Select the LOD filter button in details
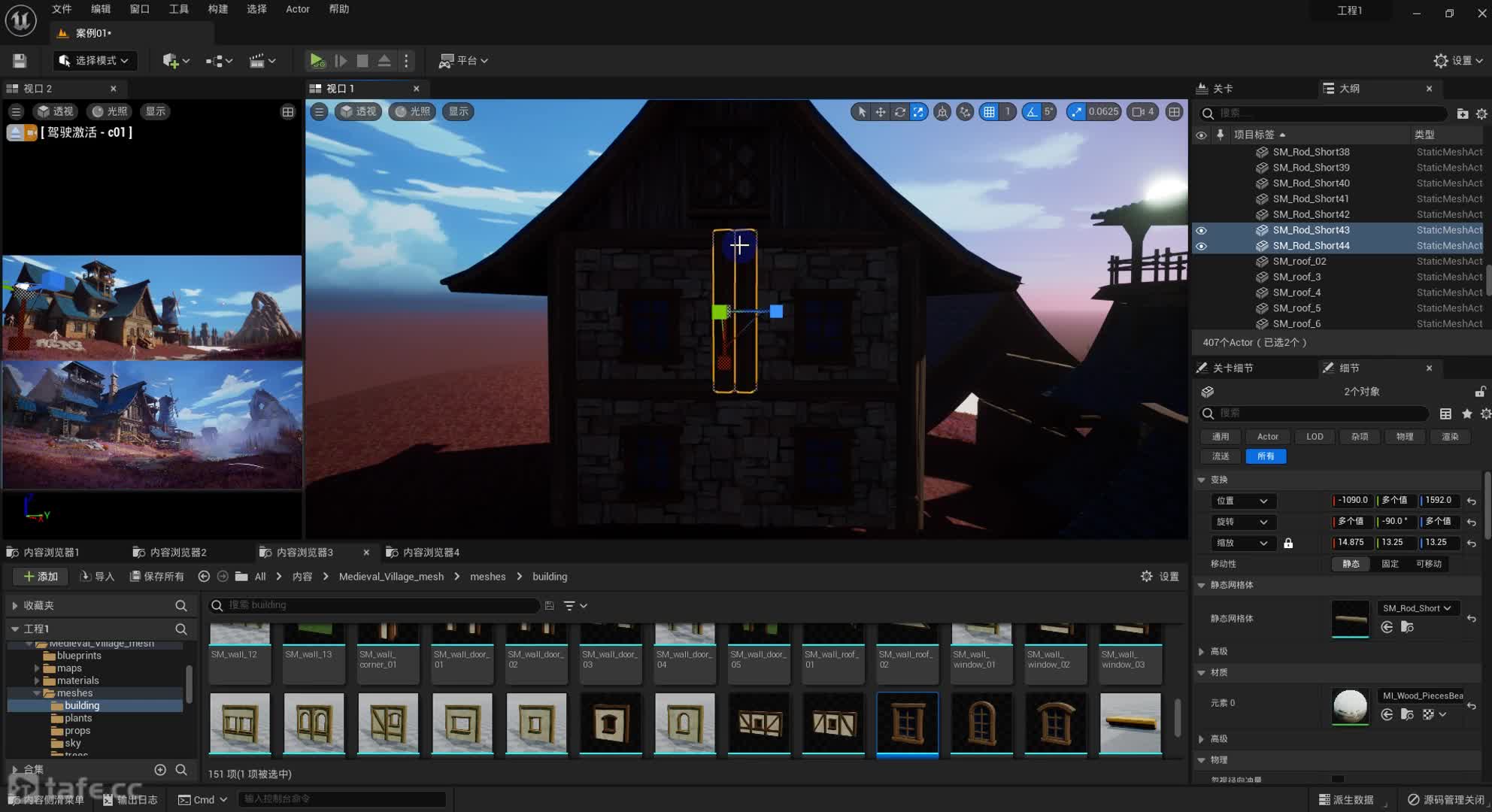The height and width of the screenshot is (812, 1492). [x=1315, y=437]
